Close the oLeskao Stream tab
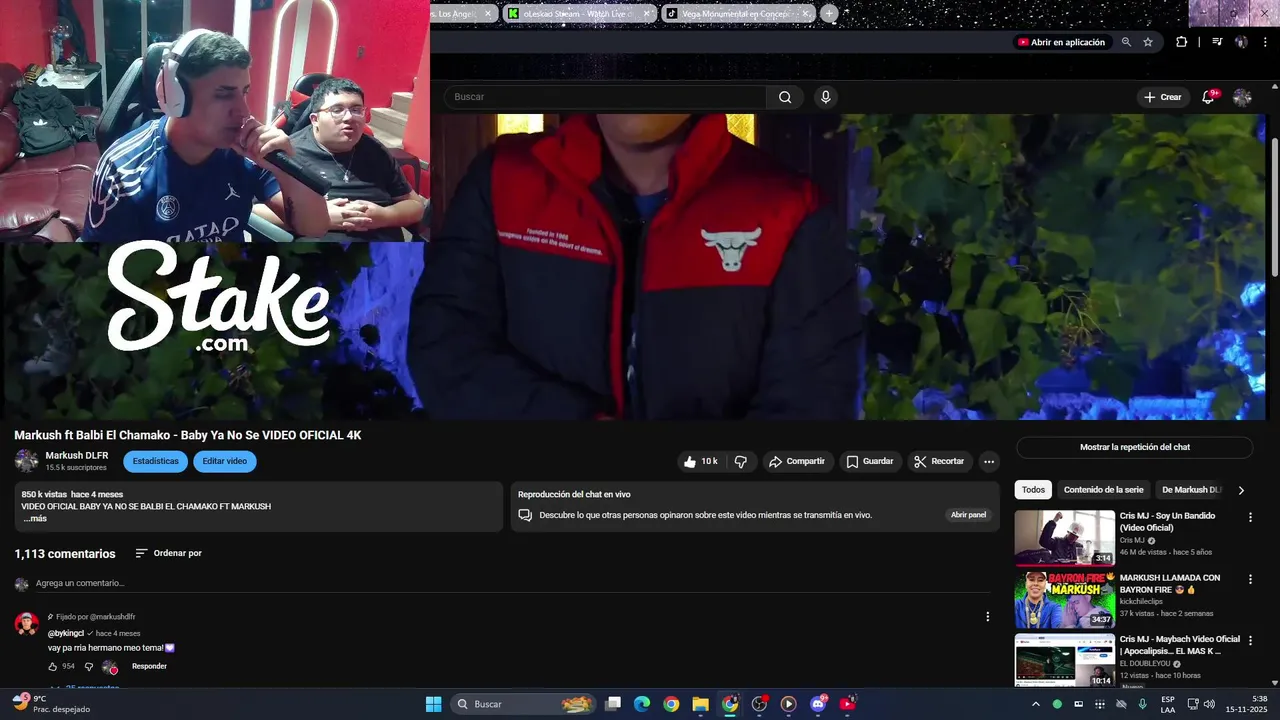Screen dimensions: 1280x720 coord(646,14)
